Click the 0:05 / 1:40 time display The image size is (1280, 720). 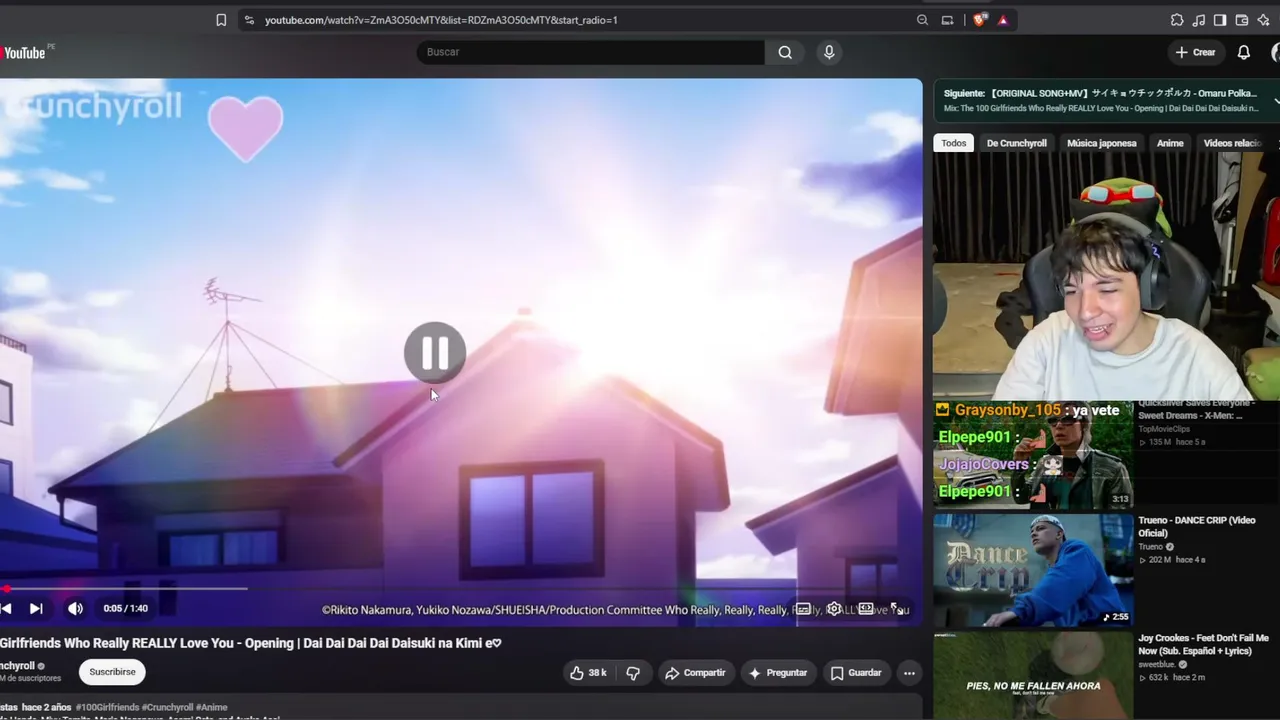point(126,608)
